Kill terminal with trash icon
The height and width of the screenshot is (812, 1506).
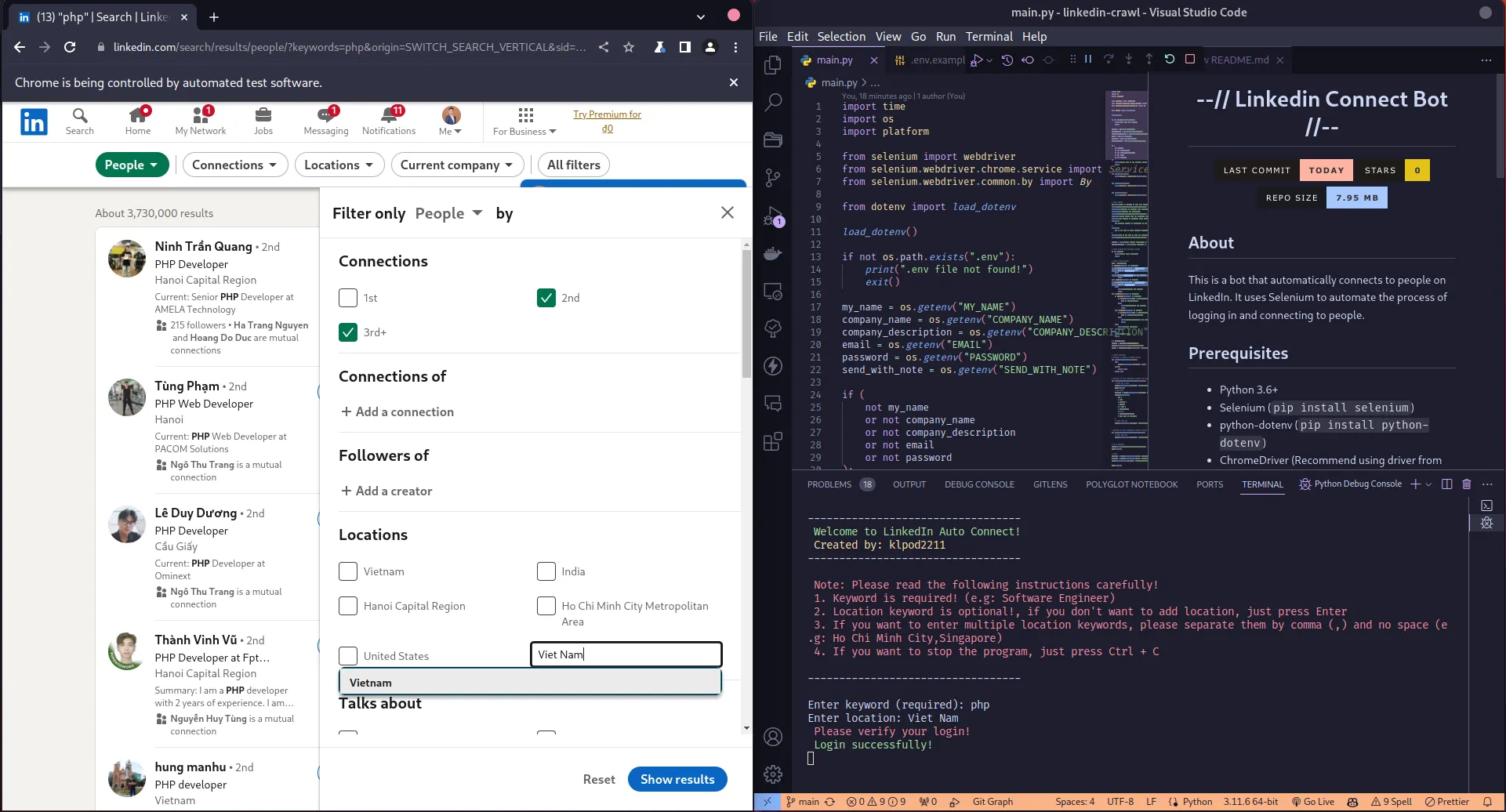(x=1467, y=484)
